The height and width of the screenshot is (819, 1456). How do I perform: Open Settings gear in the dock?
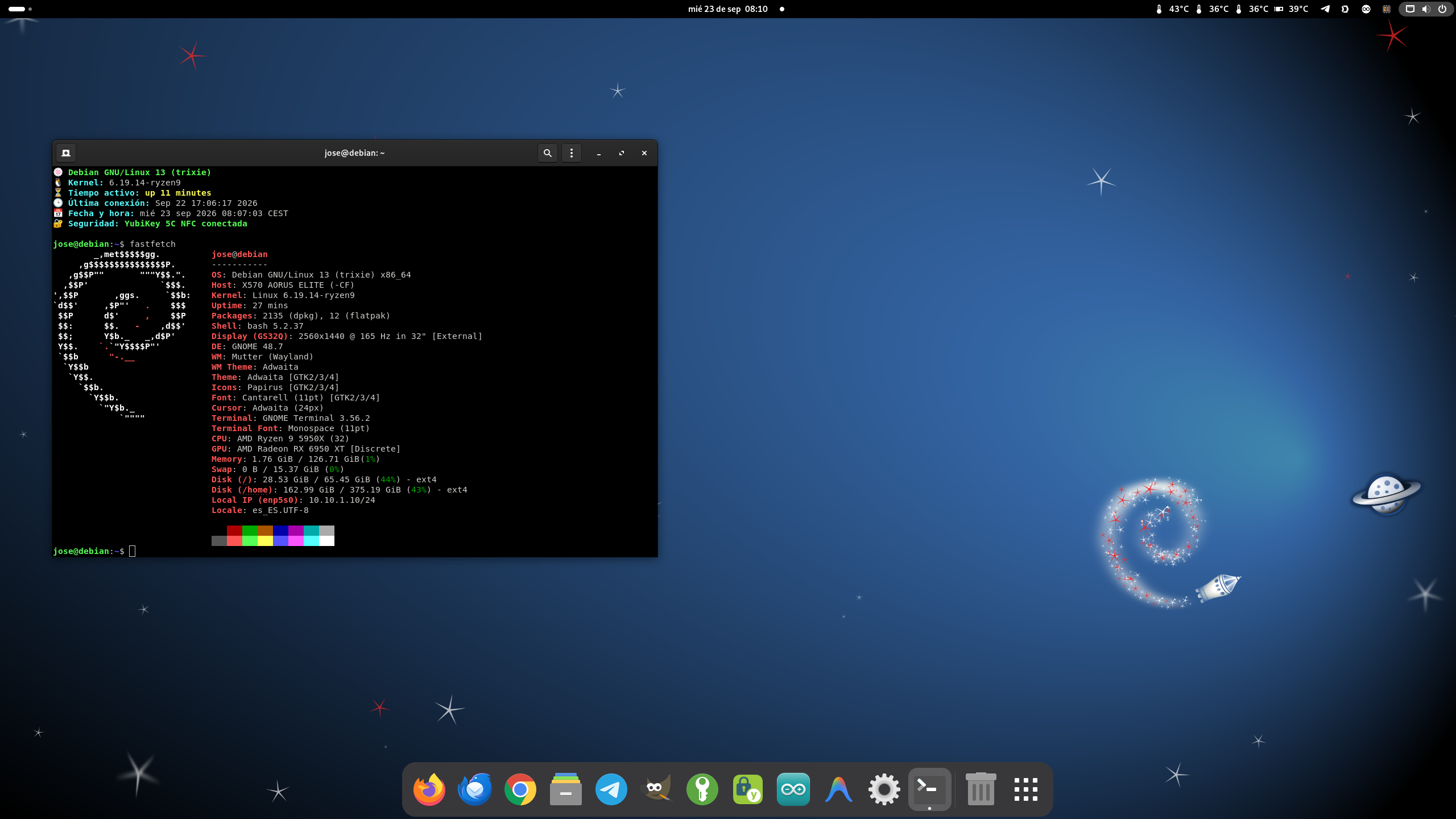pyautogui.click(x=884, y=789)
